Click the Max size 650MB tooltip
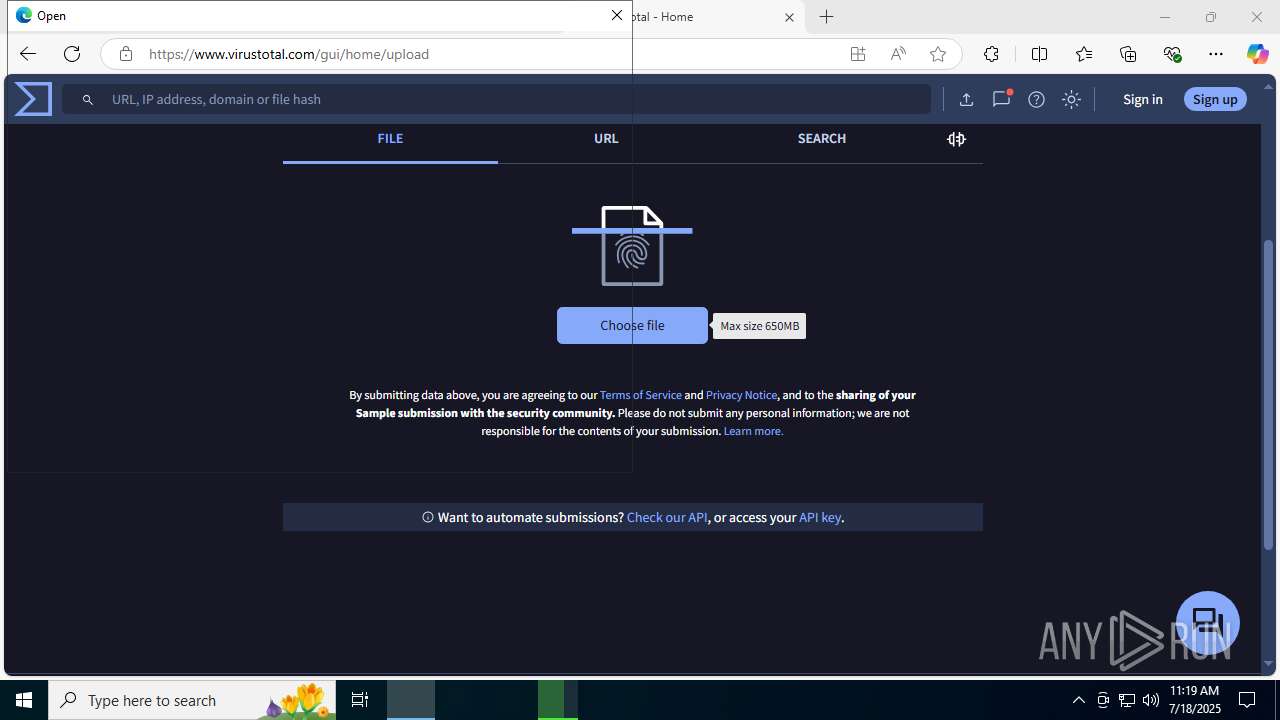The image size is (1280, 720). pyautogui.click(x=760, y=326)
